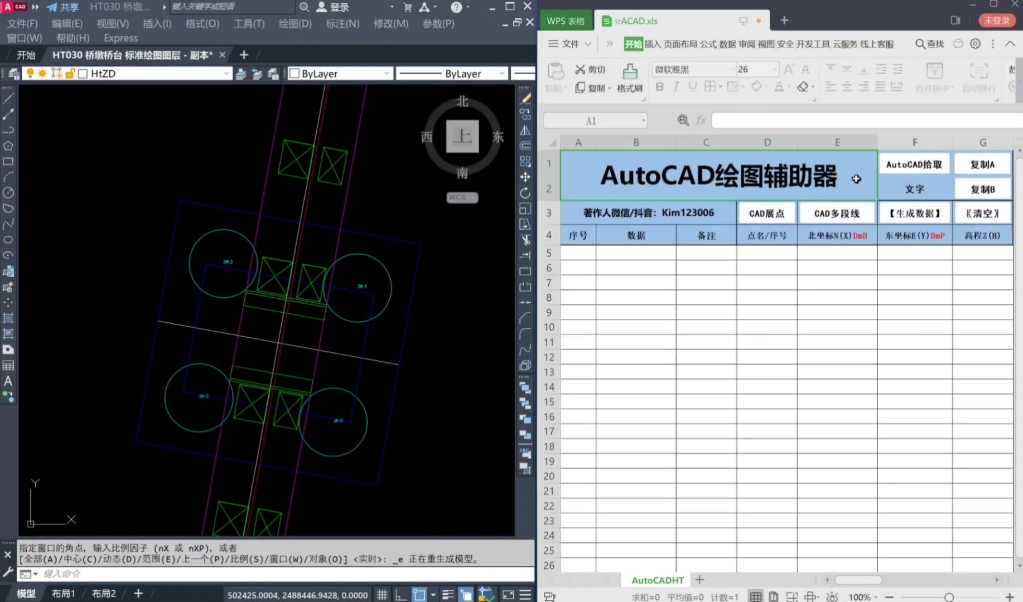Click the A1 cell name box
Viewport: 1023px width, 602px height.
[590, 120]
